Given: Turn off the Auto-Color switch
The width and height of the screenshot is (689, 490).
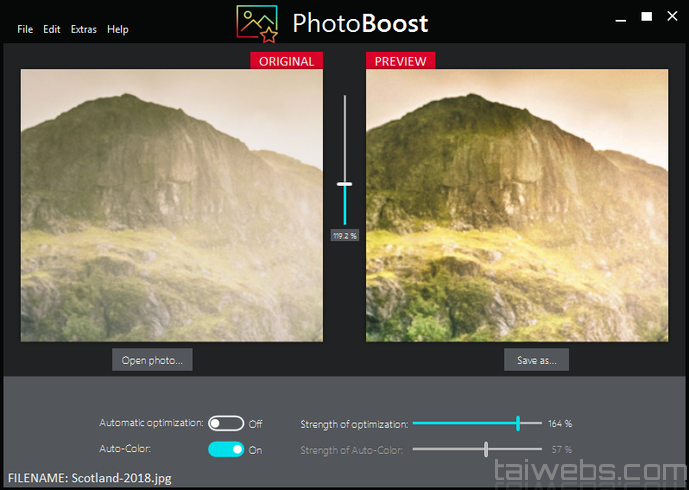Looking at the screenshot, I should click(x=226, y=449).
